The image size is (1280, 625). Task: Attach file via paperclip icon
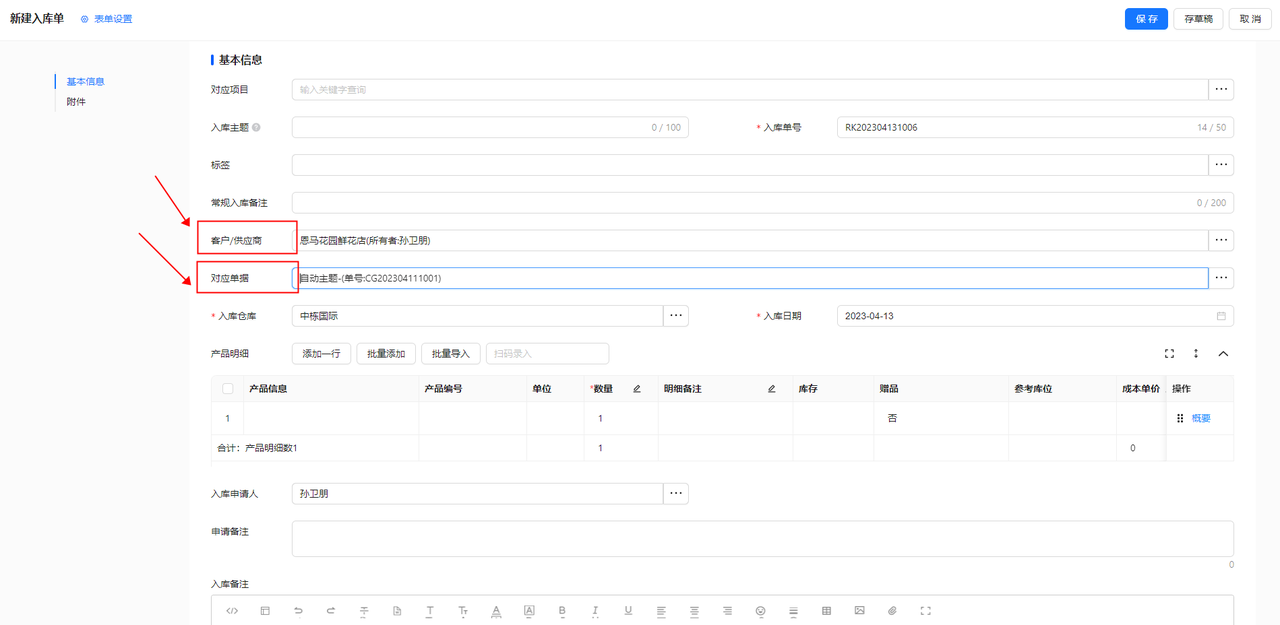[892, 610]
